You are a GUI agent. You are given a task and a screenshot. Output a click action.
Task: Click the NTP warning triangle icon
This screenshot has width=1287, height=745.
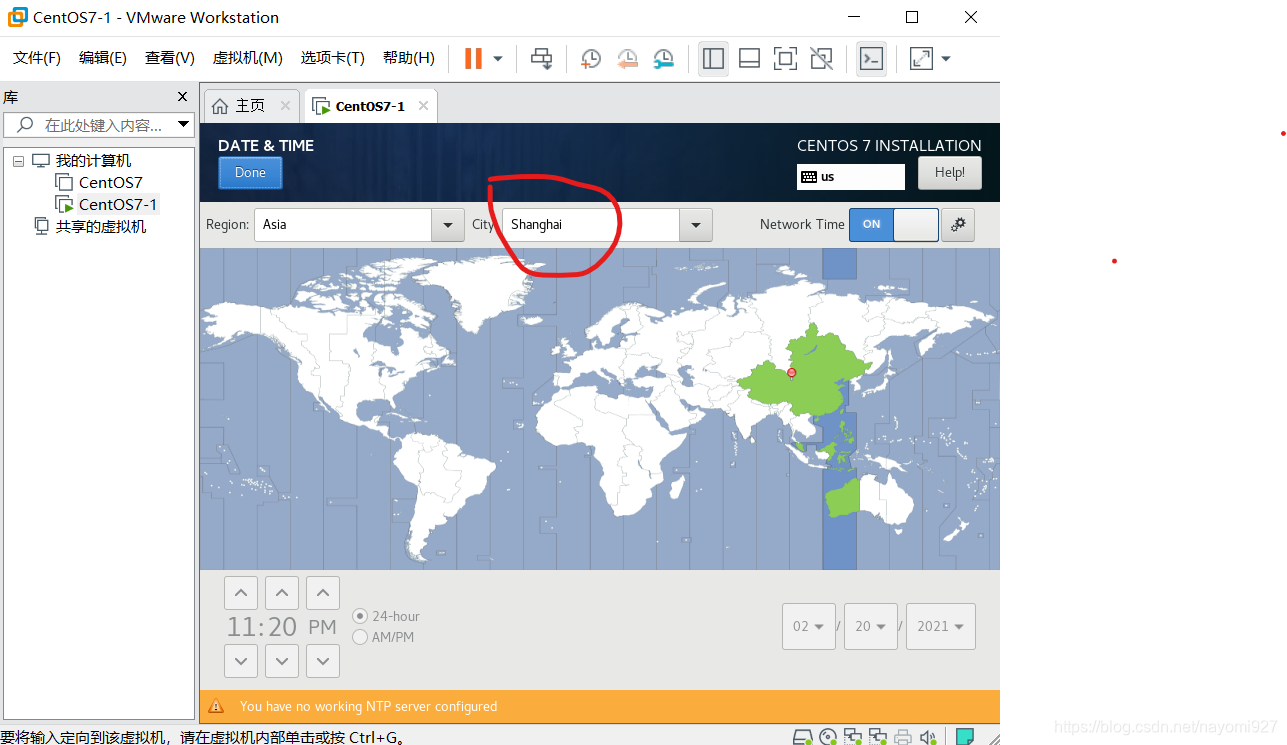point(216,706)
